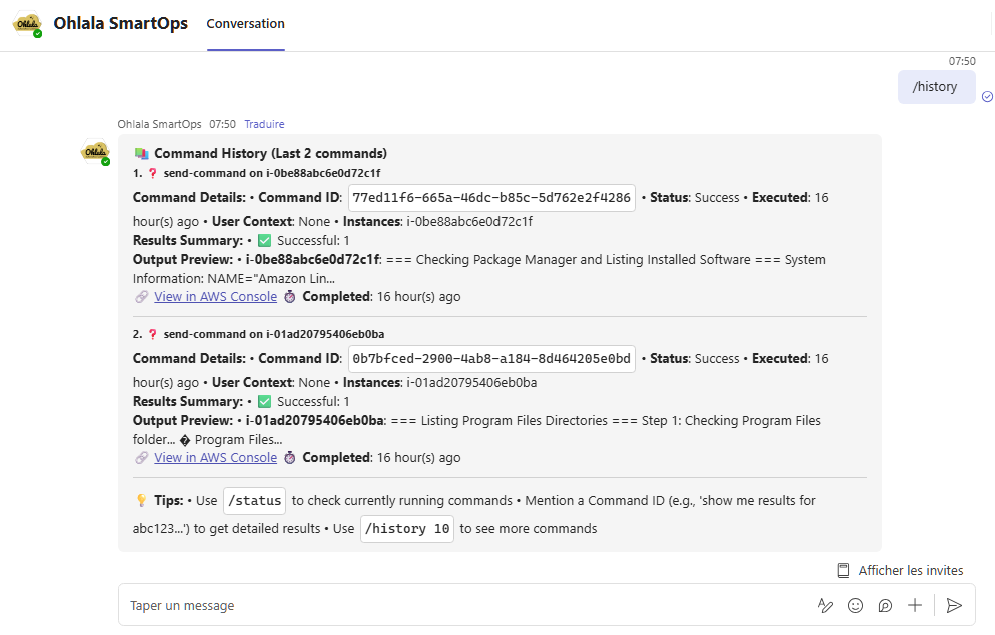Image resolution: width=995 pixels, height=635 pixels.
Task: Translate the message with Traduire link
Action: pyautogui.click(x=263, y=123)
